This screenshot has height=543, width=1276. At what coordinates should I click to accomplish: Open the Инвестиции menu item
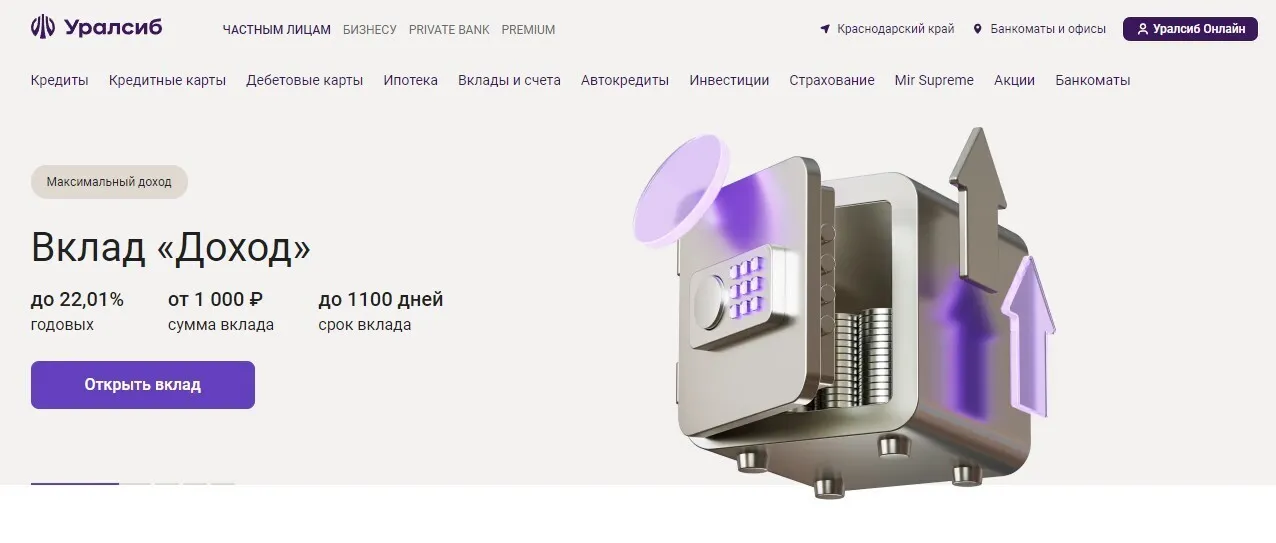[x=729, y=80]
